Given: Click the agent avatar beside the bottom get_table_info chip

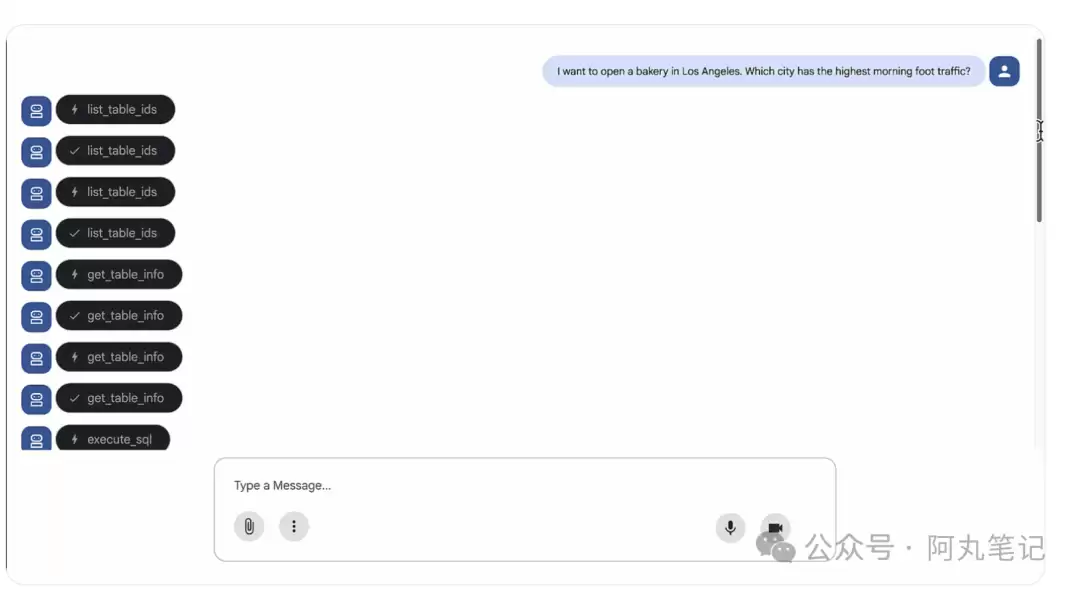Looking at the screenshot, I should point(36,398).
